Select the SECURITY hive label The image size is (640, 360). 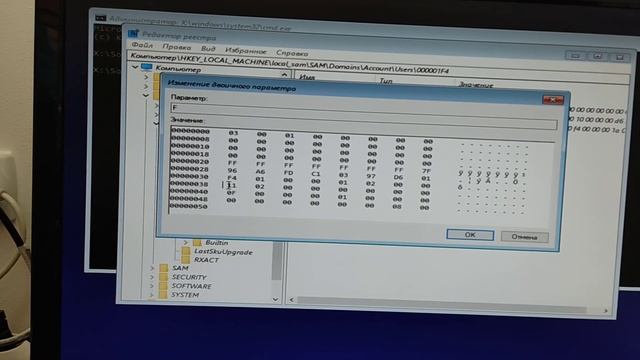point(189,277)
